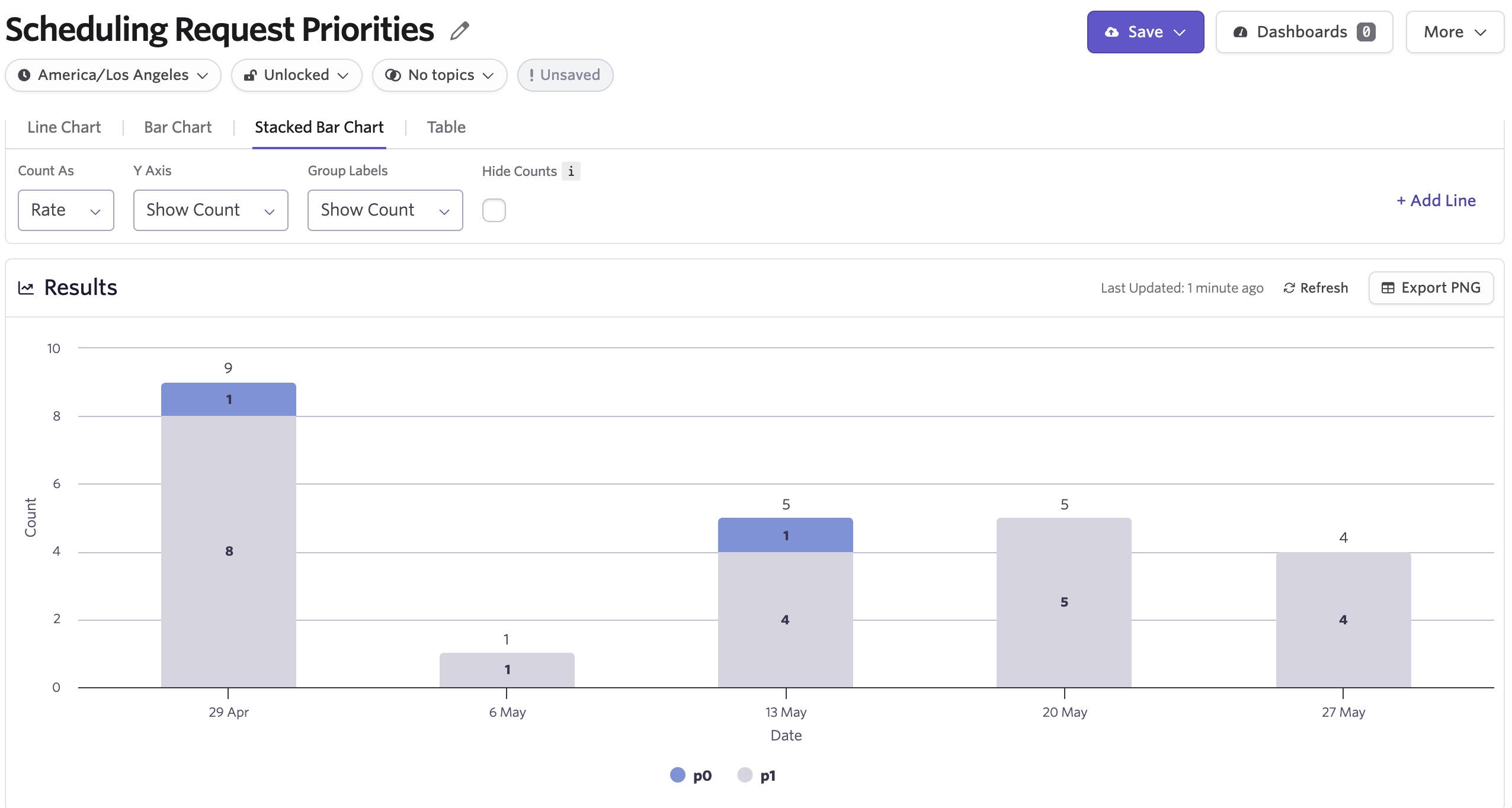The height and width of the screenshot is (808, 1512).
Task: Click the clock icon for timezone
Action: click(x=24, y=75)
